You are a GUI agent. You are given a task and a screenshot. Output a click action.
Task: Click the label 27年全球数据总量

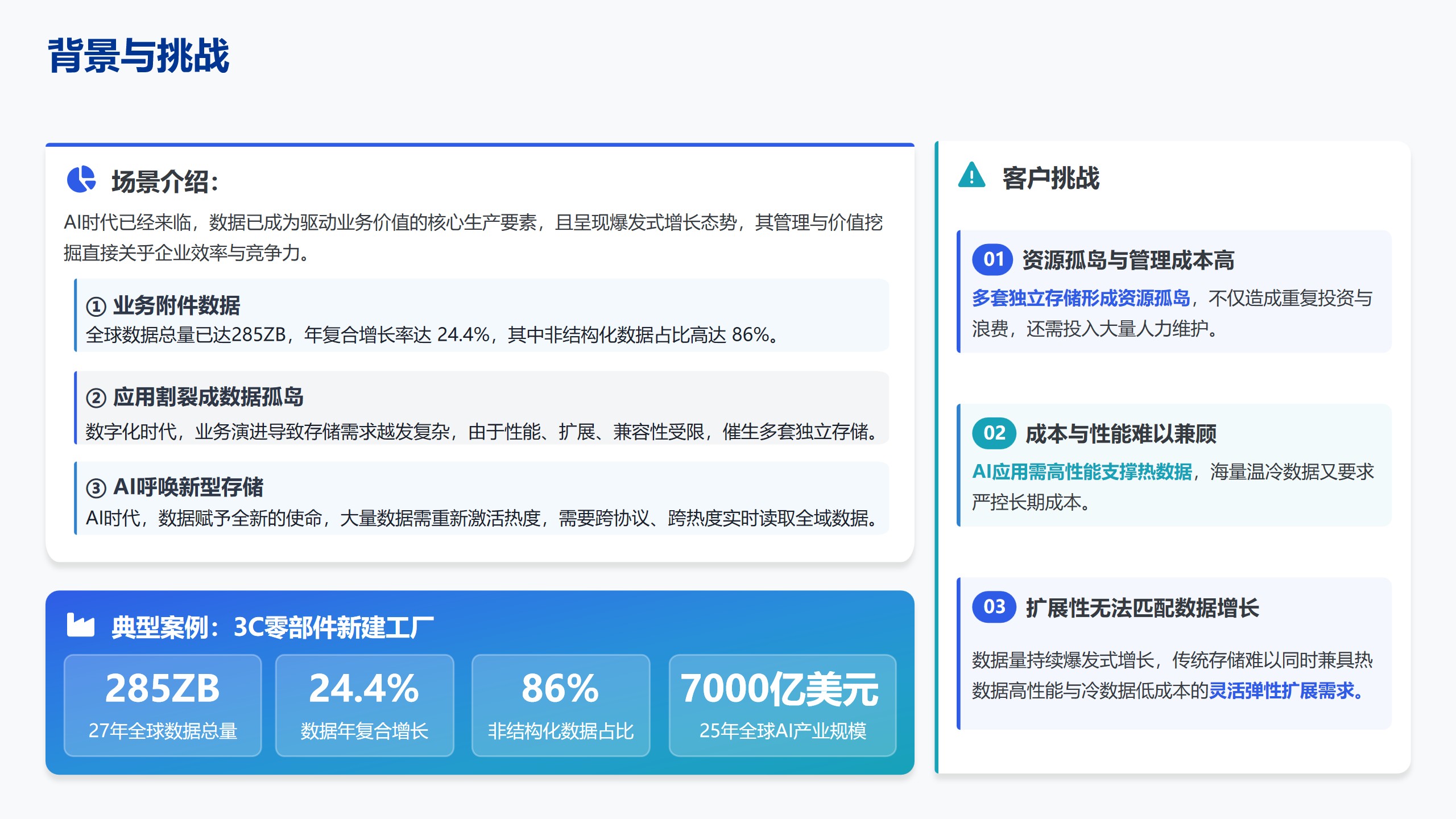(x=163, y=731)
